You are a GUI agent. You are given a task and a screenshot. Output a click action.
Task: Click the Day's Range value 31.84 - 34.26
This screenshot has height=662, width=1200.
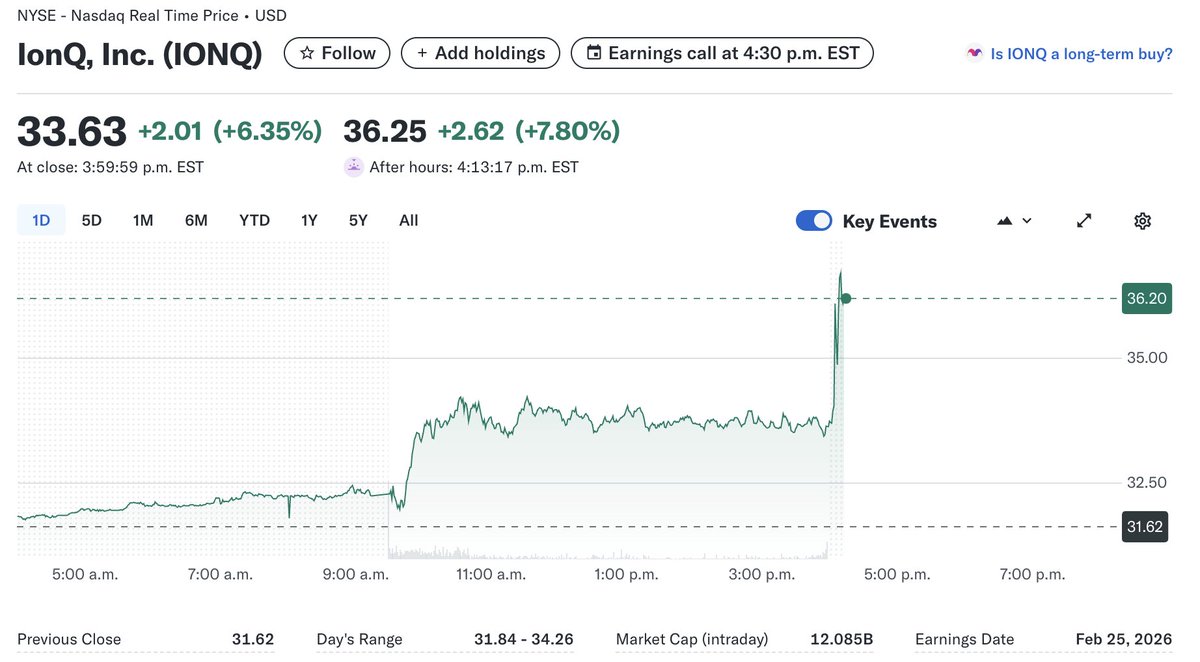pyautogui.click(x=523, y=639)
